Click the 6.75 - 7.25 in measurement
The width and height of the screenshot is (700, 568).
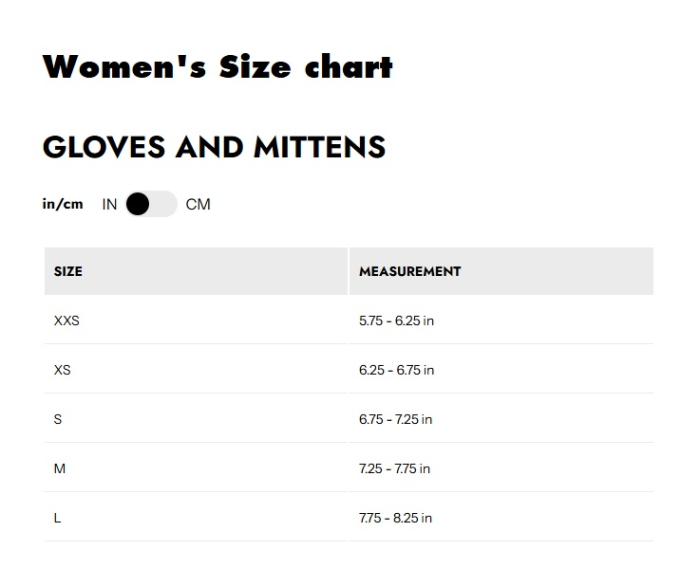[396, 419]
